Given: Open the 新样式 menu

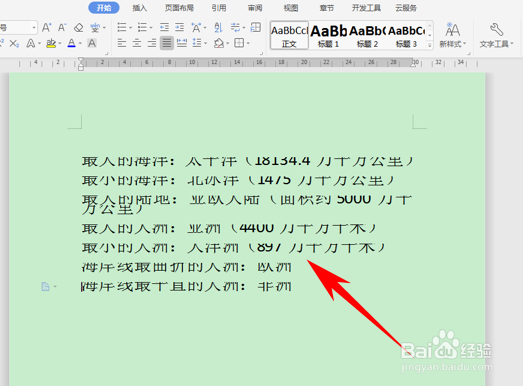Looking at the screenshot, I should [453, 35].
